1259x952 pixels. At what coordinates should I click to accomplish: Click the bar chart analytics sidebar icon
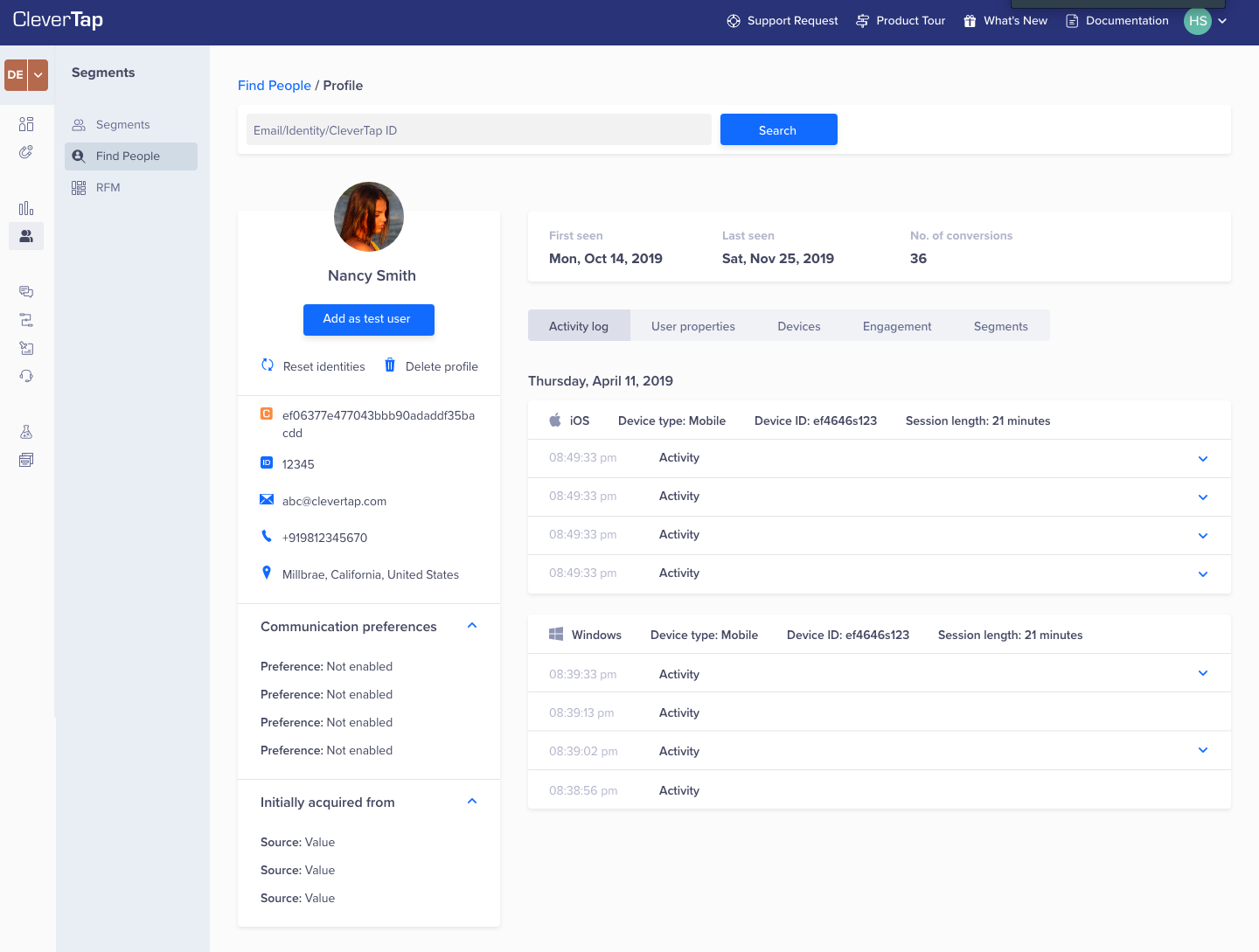coord(26,208)
